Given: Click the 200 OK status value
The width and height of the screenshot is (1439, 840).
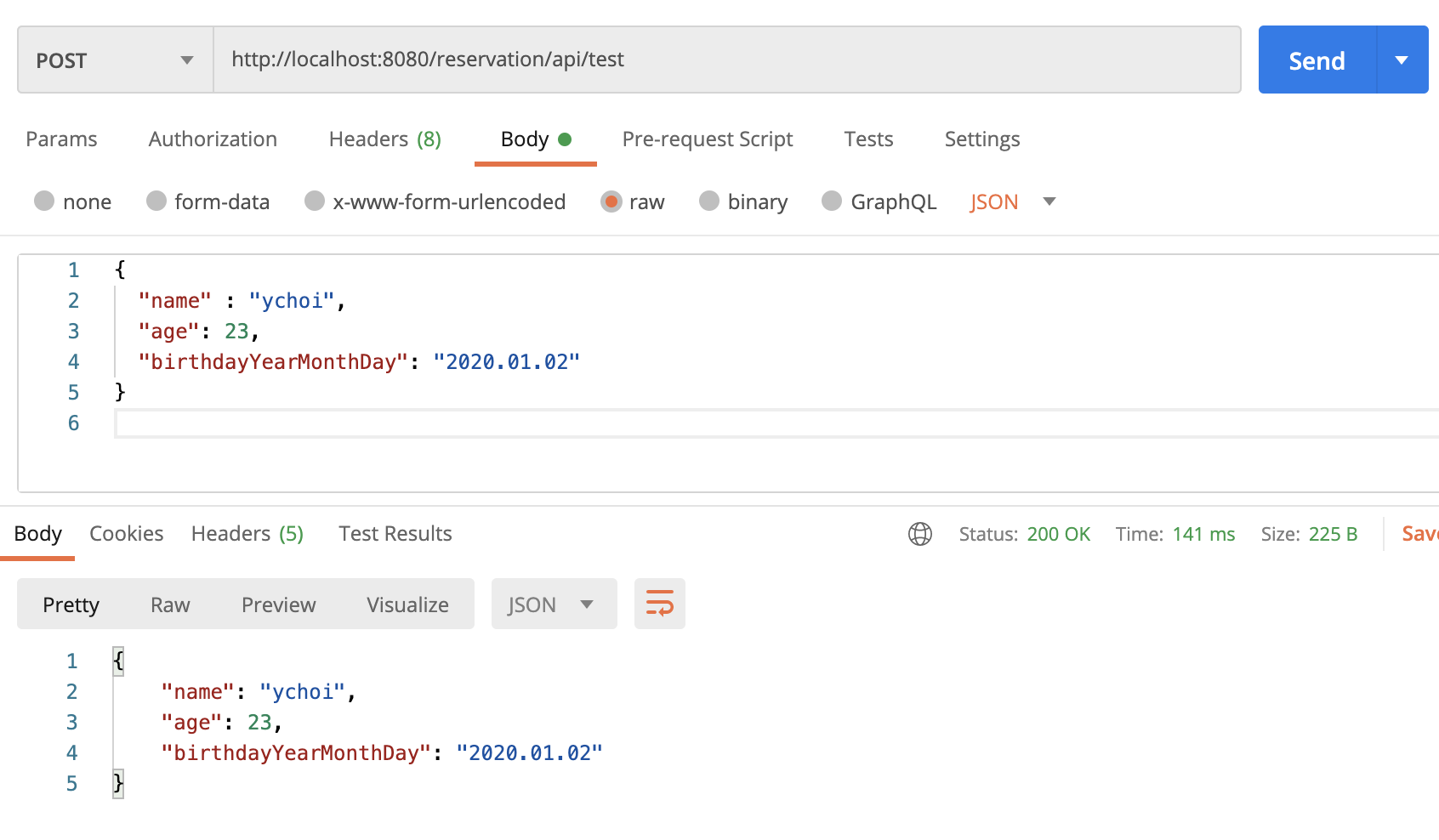Looking at the screenshot, I should [1059, 534].
